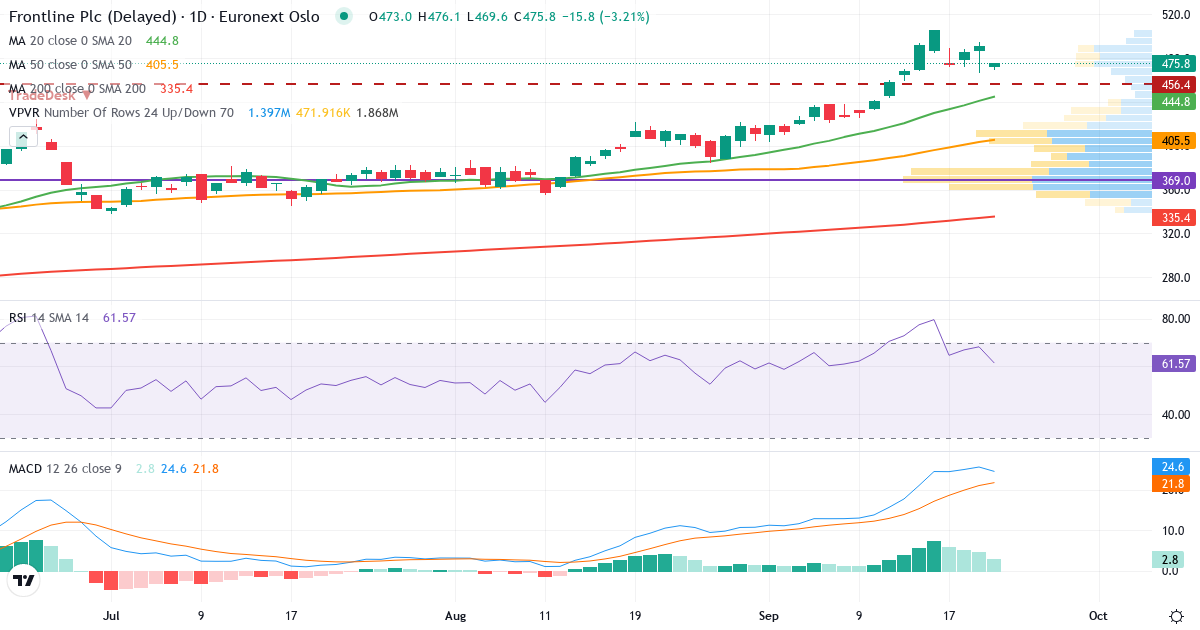The width and height of the screenshot is (1200, 630).
Task: Click the −15.8 (−3.21%) change value
Action: click(605, 17)
